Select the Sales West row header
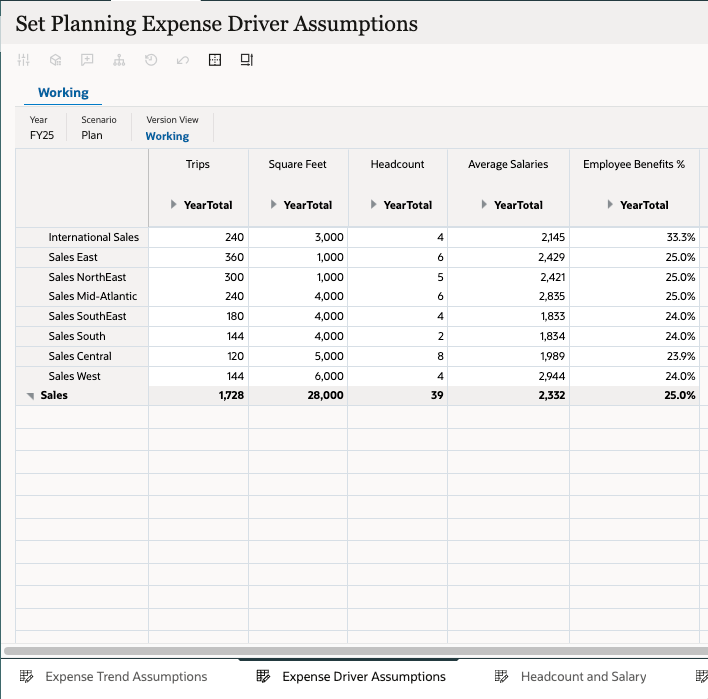 [x=82, y=376]
